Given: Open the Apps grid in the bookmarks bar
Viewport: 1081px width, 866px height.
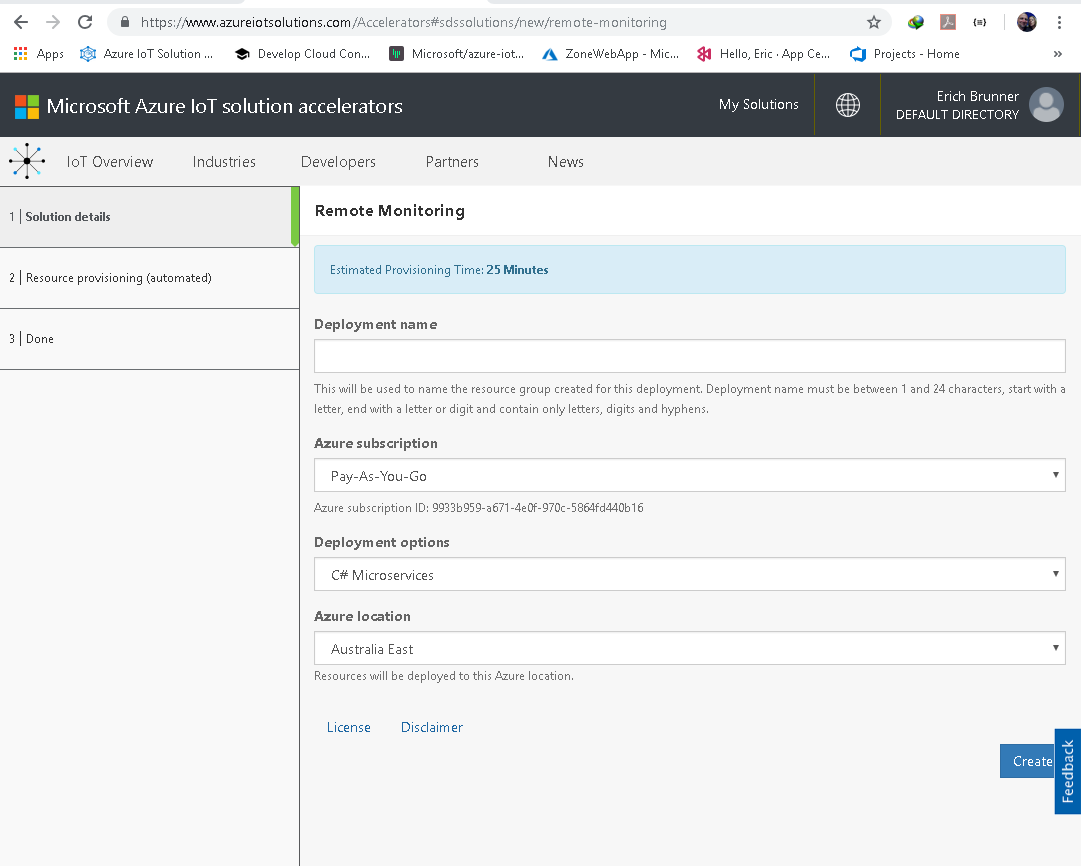Looking at the screenshot, I should (18, 53).
